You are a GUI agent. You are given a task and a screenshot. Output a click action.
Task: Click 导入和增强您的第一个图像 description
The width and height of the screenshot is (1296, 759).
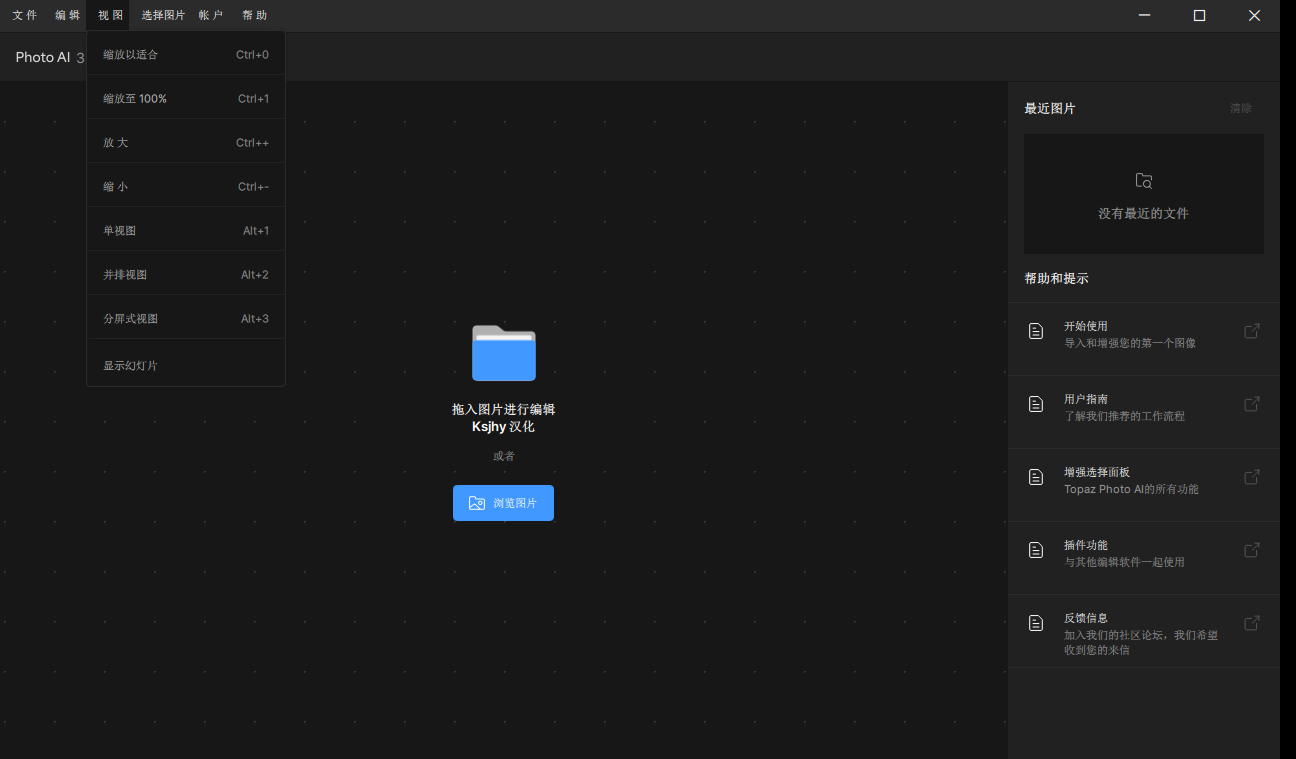[x=1130, y=343]
